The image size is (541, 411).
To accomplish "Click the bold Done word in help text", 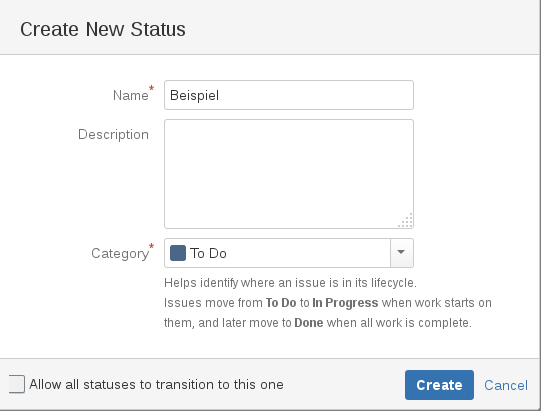I will [x=309, y=323].
